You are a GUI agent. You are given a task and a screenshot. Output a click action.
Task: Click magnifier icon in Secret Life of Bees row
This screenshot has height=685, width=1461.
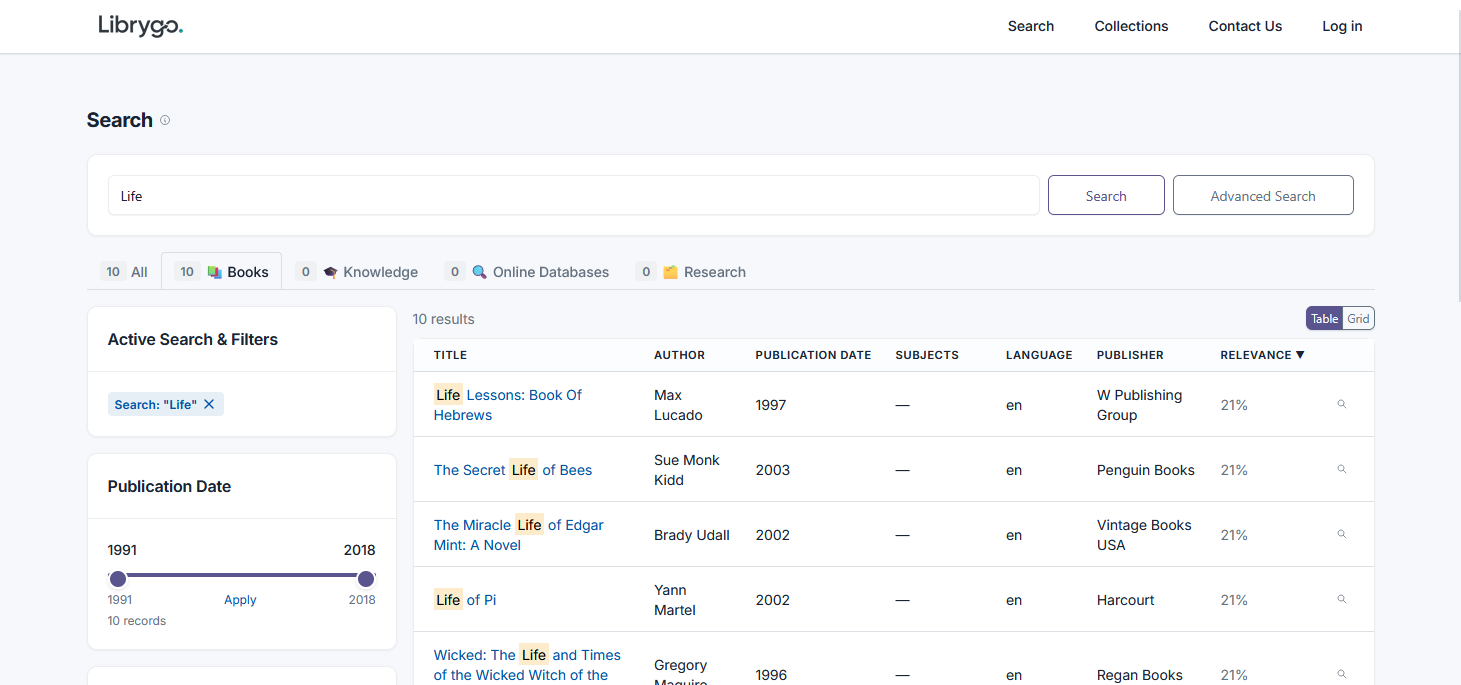pos(1342,469)
